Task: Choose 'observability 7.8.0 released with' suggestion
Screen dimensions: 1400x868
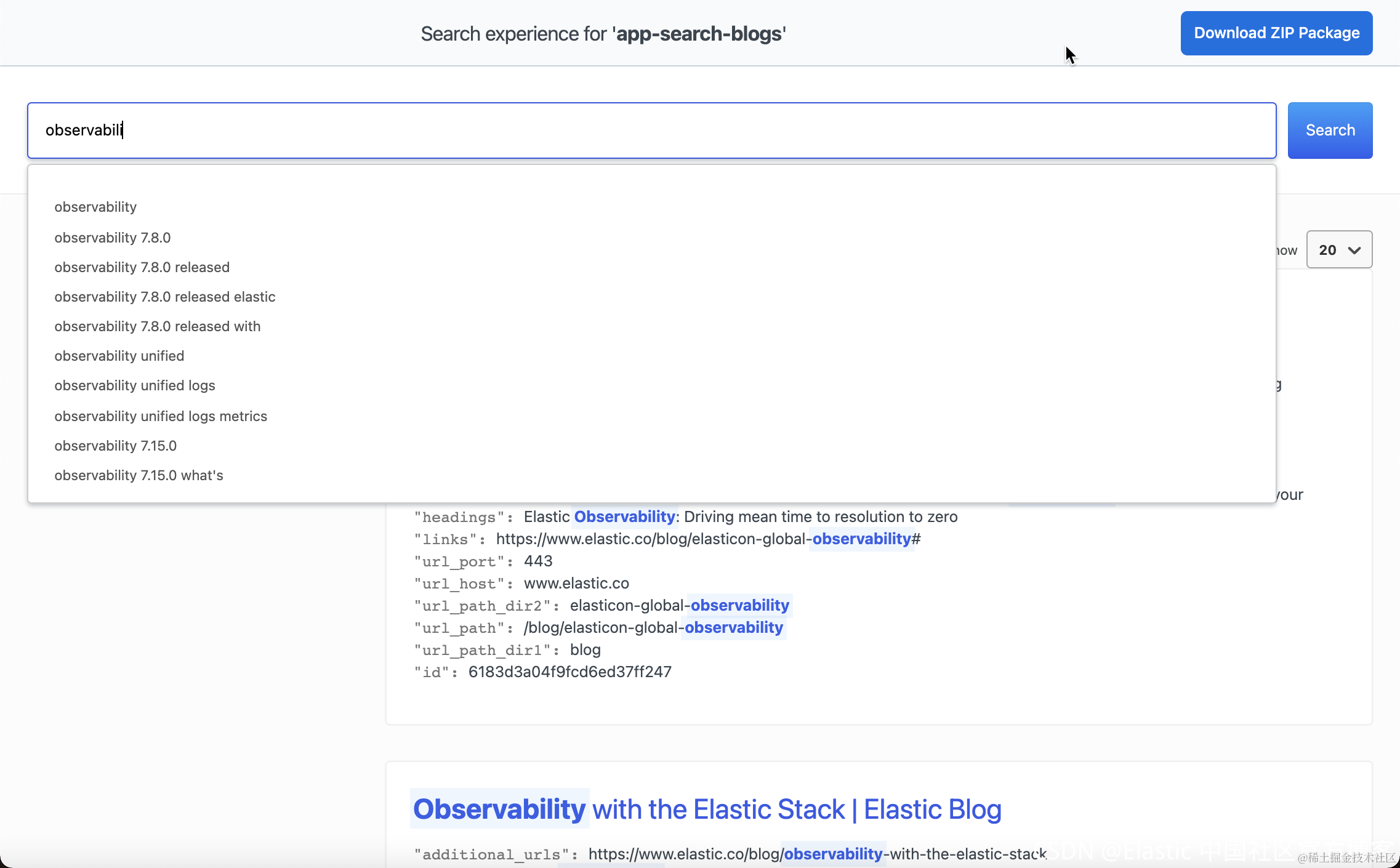Action: [157, 326]
